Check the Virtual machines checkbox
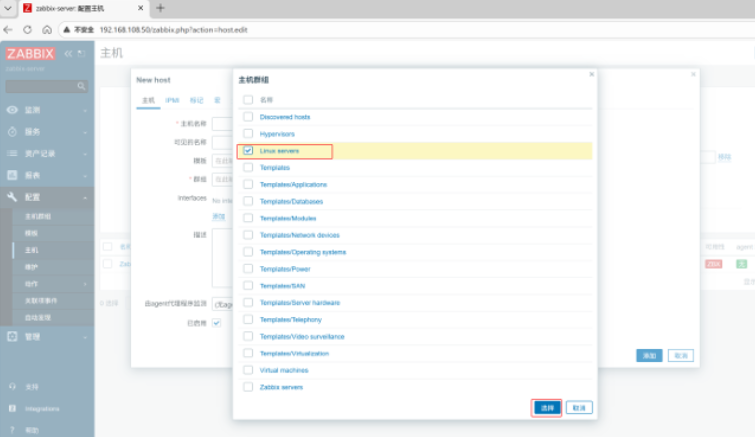 pos(248,370)
